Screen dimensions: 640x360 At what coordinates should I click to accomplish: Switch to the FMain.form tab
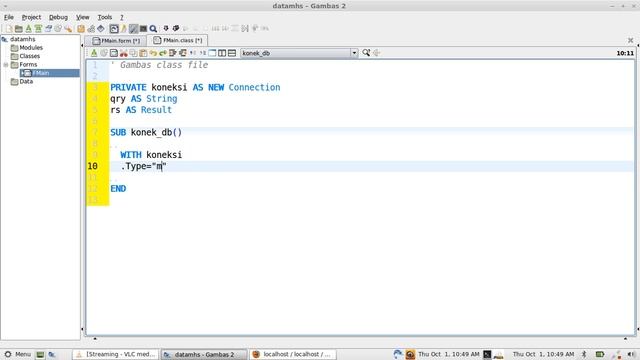tap(116, 41)
